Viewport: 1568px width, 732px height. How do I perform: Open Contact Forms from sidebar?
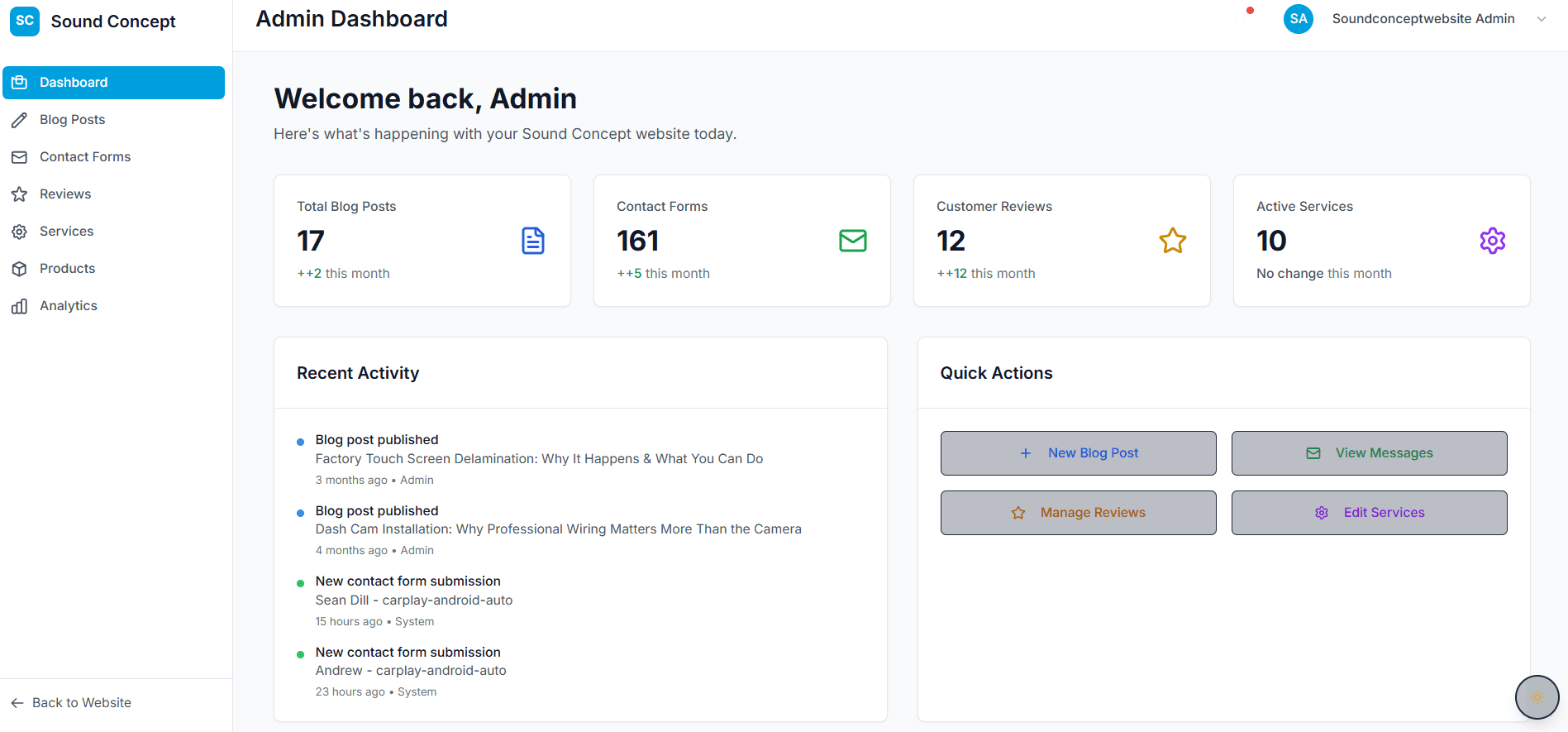114,157
